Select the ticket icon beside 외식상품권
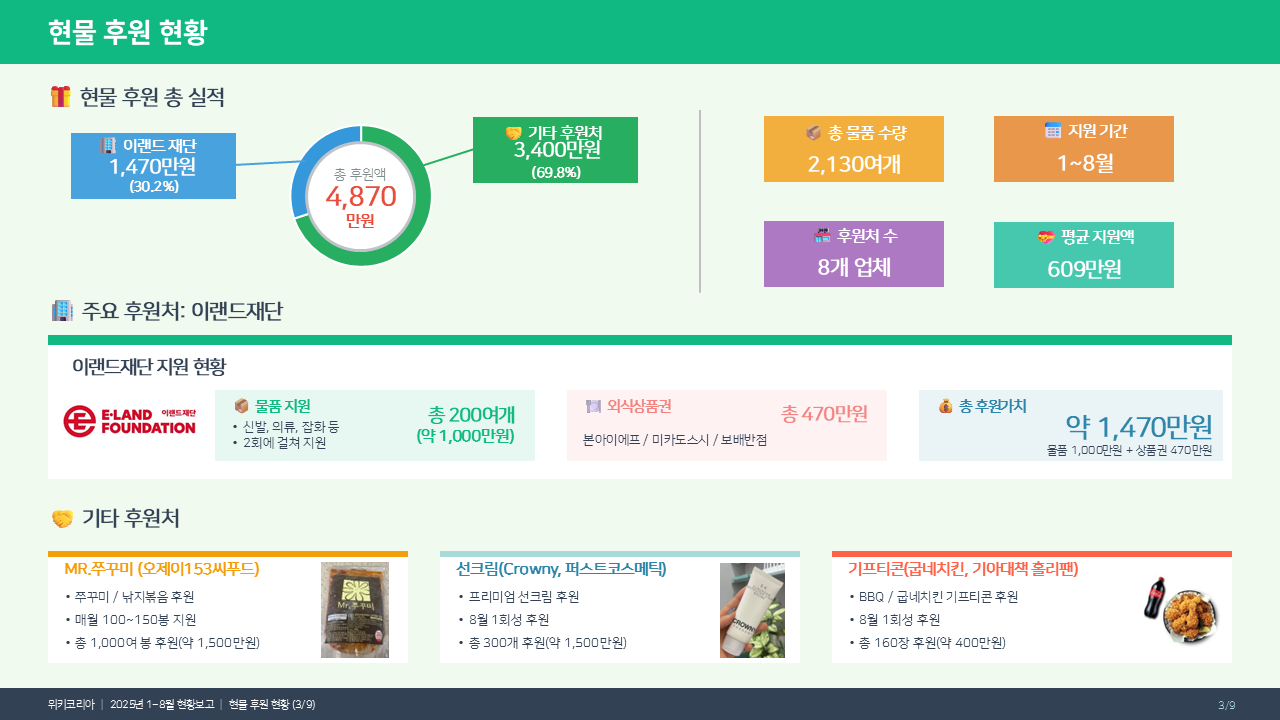Image resolution: width=1280 pixels, height=720 pixels. (593, 406)
